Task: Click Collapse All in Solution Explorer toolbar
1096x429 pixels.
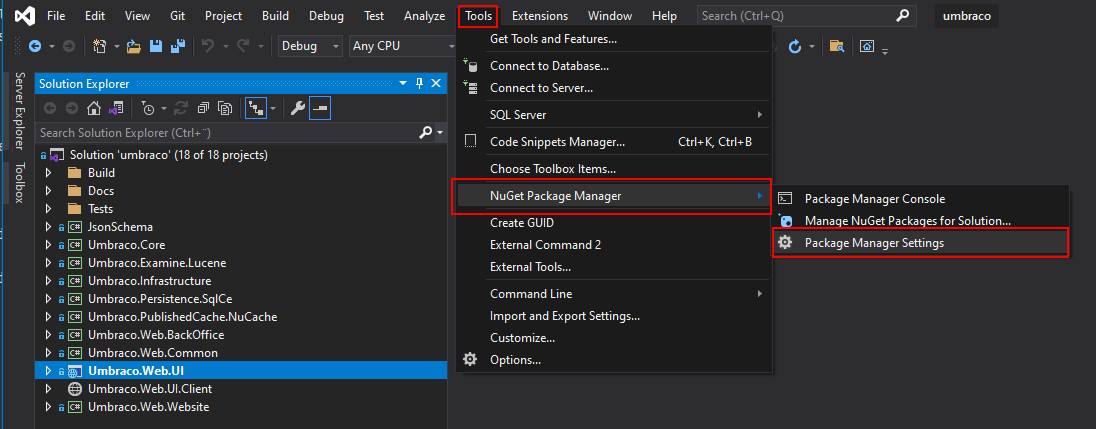Action: click(203, 108)
